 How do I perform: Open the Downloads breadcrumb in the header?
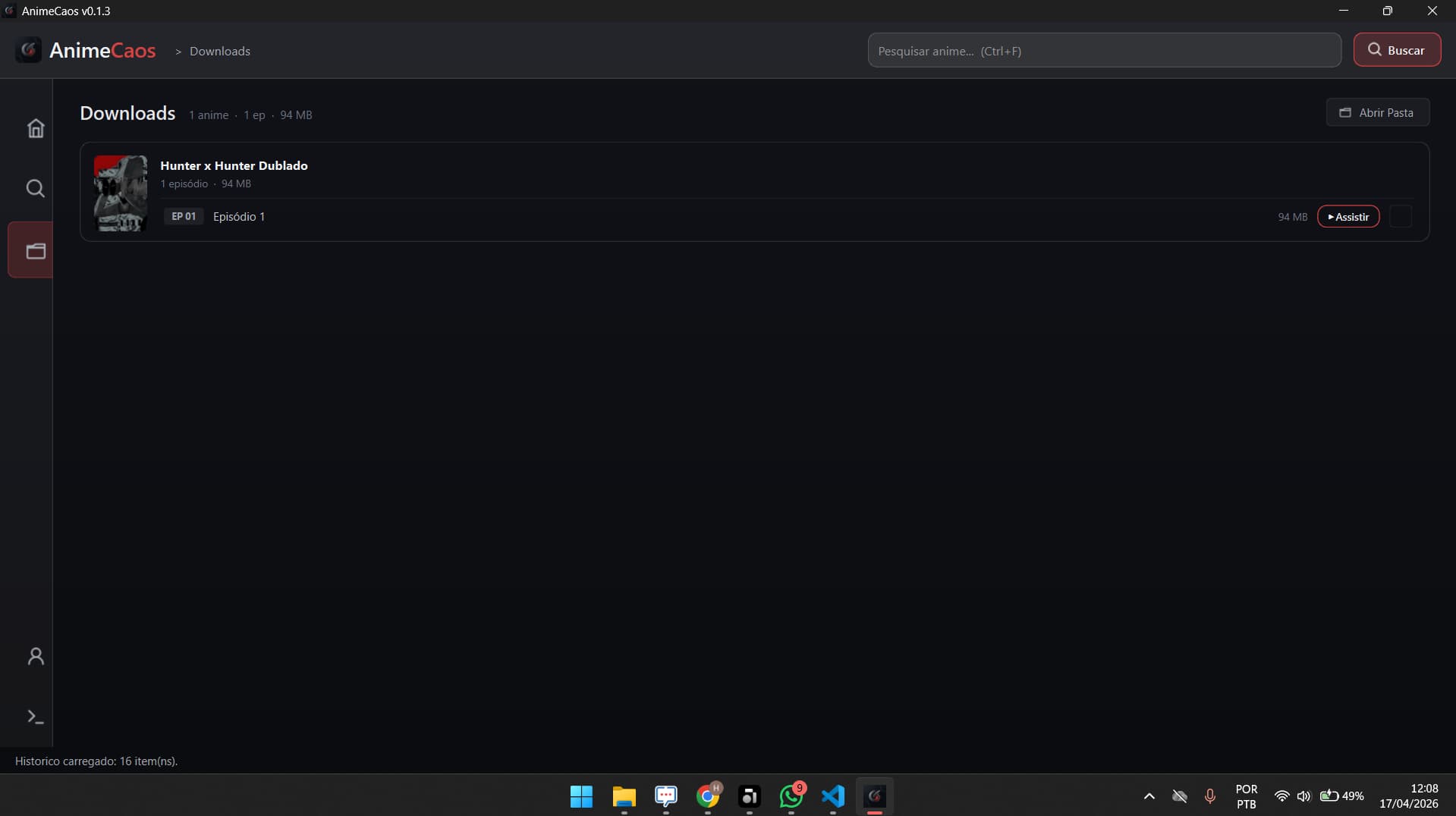[219, 51]
